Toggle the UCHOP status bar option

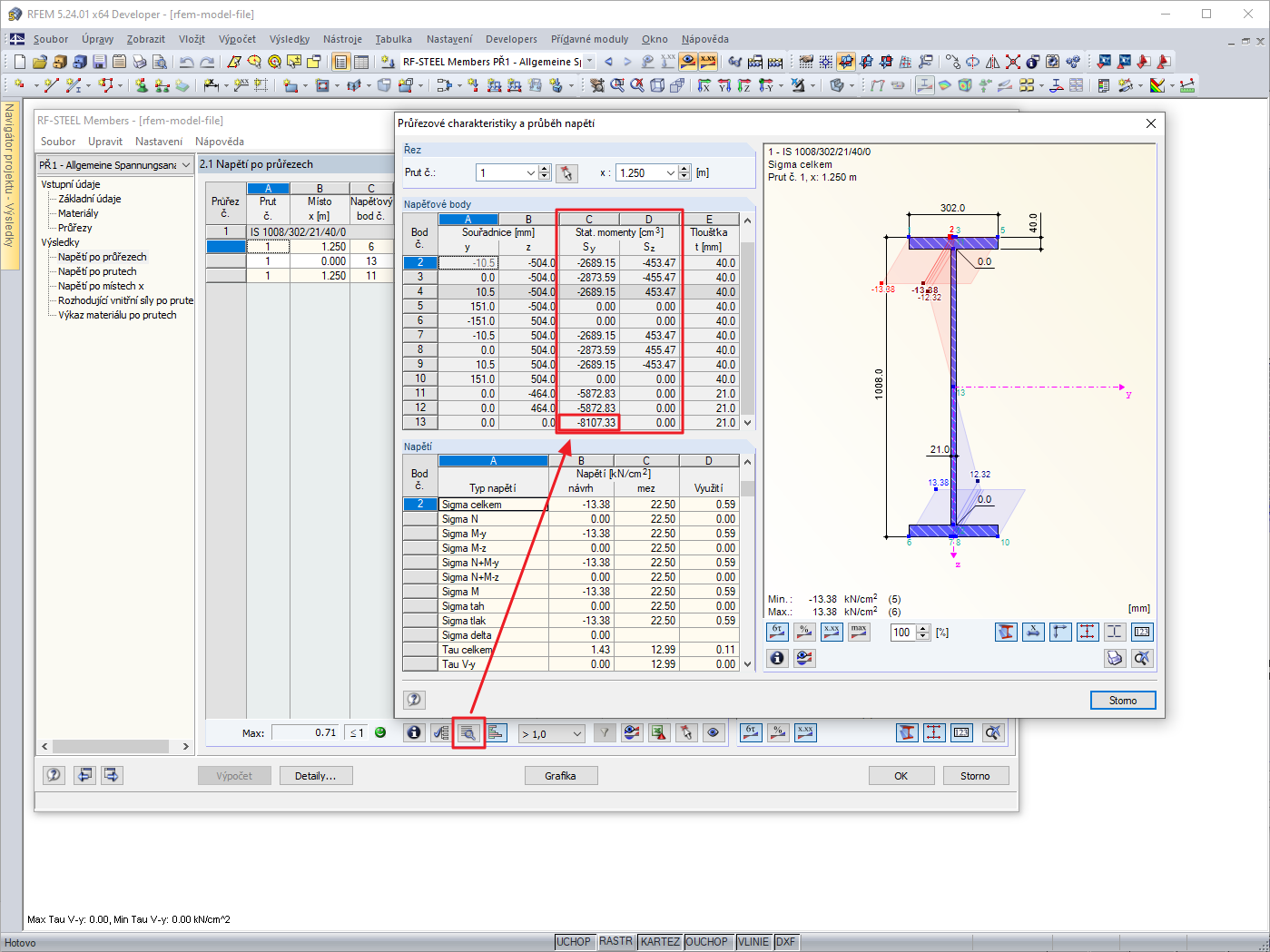click(574, 942)
